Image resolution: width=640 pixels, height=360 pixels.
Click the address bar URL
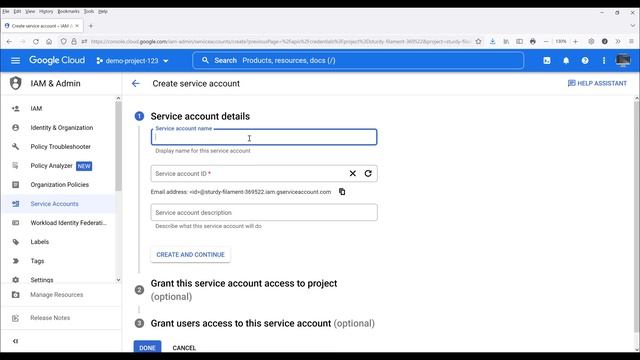pos(281,42)
